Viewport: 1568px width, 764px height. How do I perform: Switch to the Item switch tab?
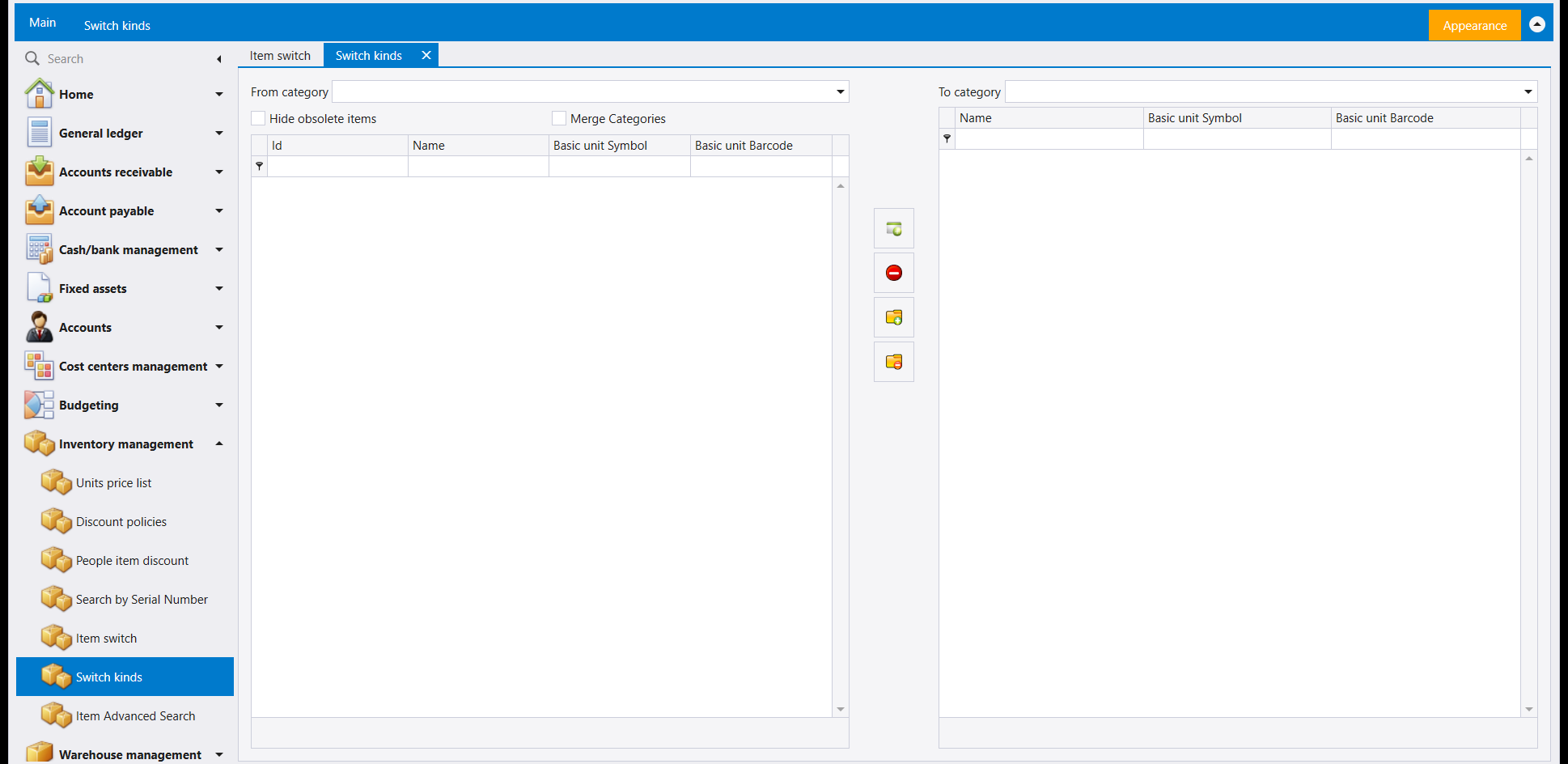(280, 55)
